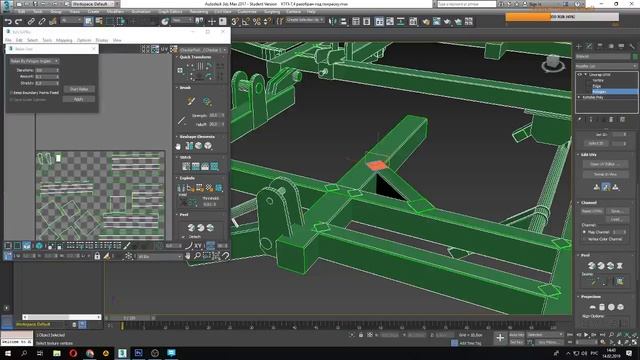Click the Open UV Editor button
This screenshot has width=640, height=360.
pyautogui.click(x=605, y=164)
